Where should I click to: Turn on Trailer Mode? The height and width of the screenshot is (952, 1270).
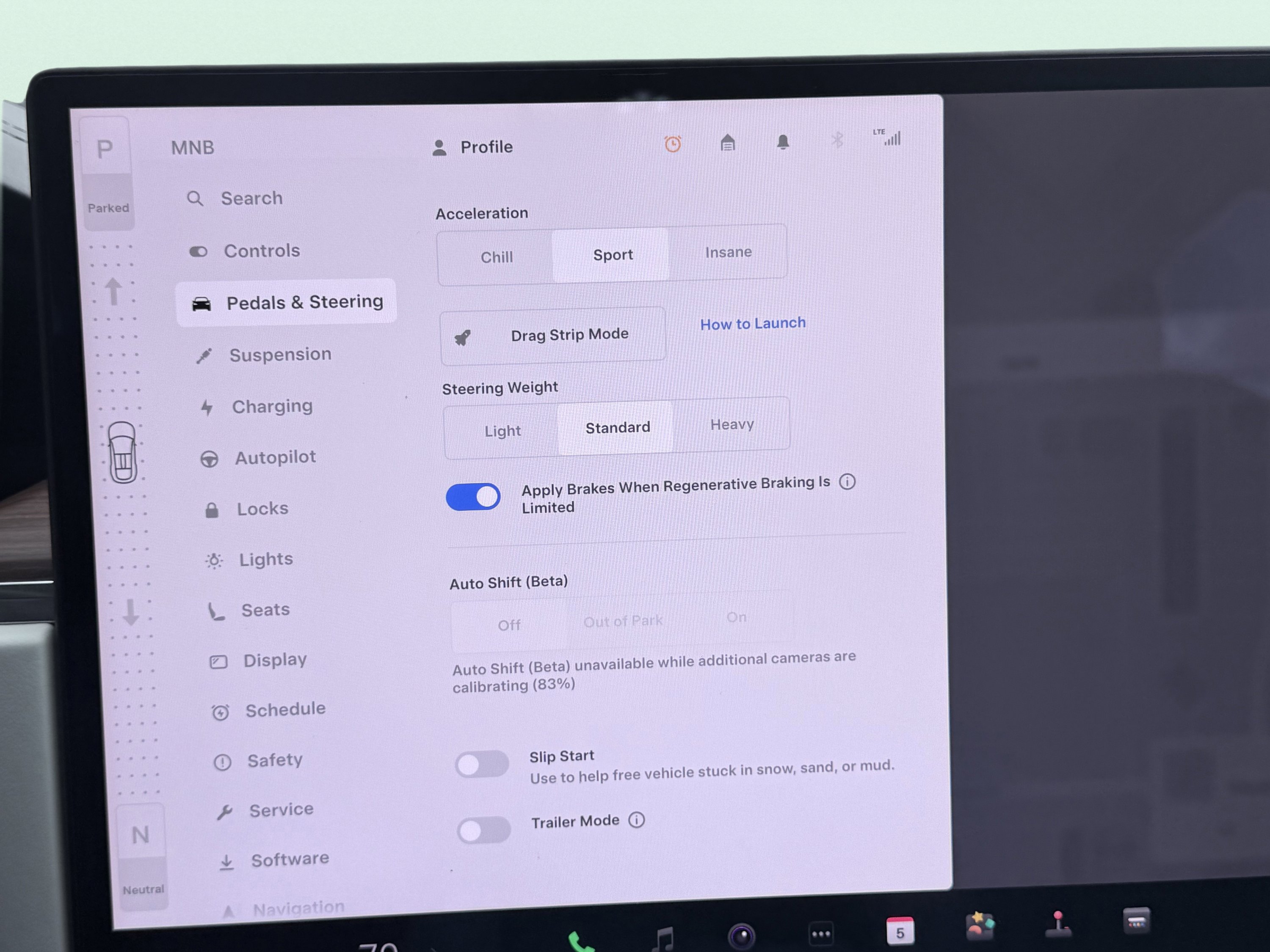pyautogui.click(x=483, y=830)
